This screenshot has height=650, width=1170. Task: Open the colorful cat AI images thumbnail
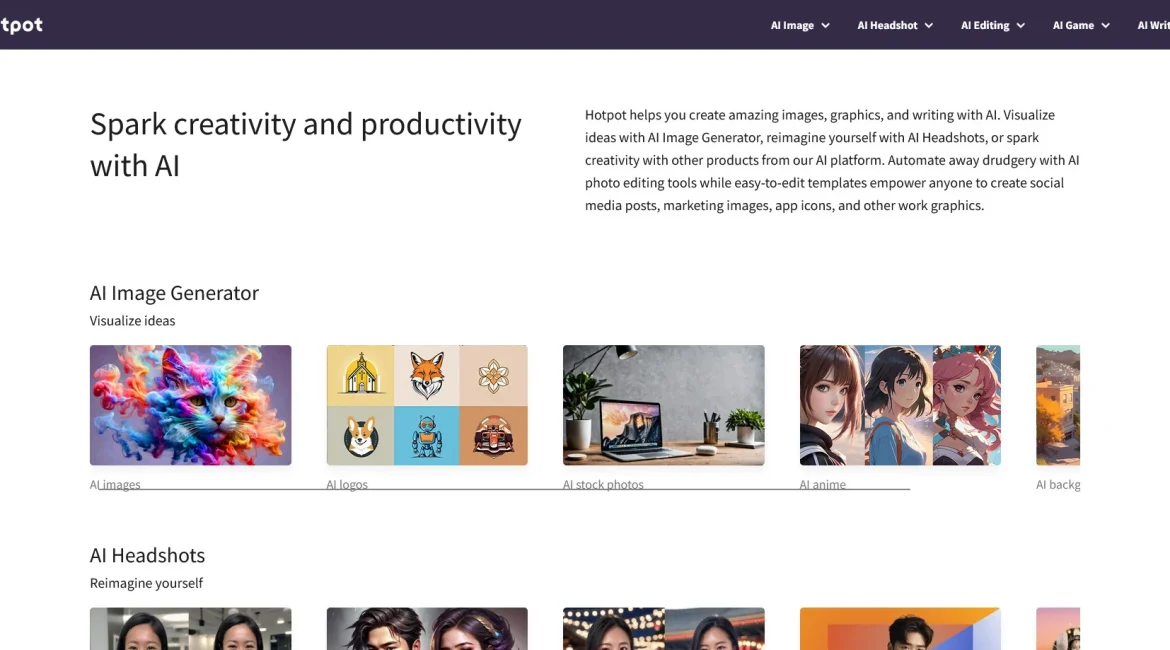(x=190, y=405)
